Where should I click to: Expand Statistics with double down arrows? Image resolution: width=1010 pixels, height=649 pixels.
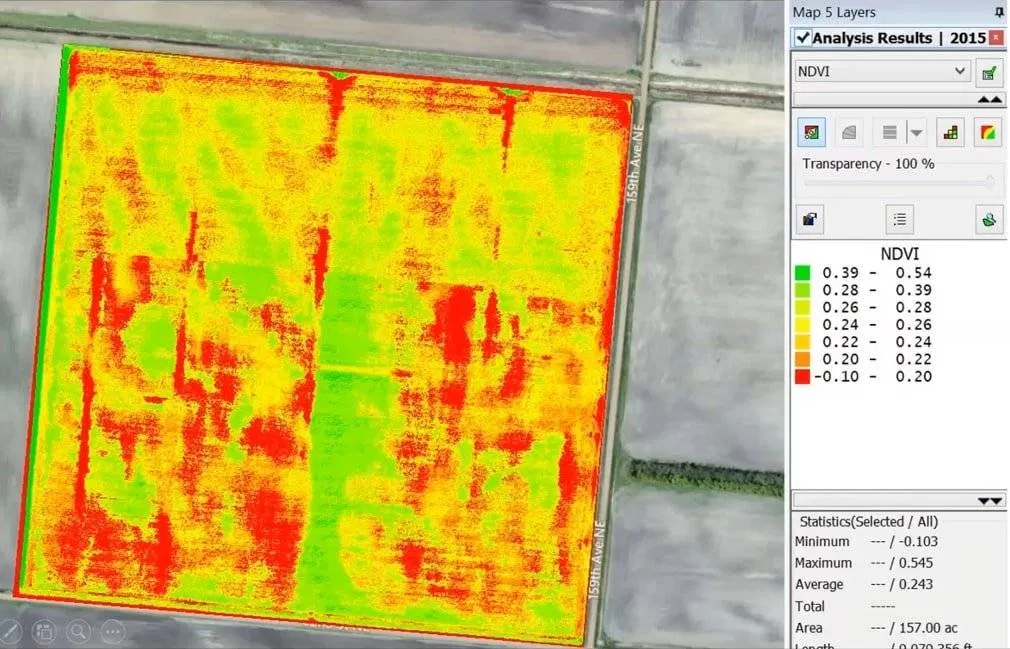pos(989,501)
